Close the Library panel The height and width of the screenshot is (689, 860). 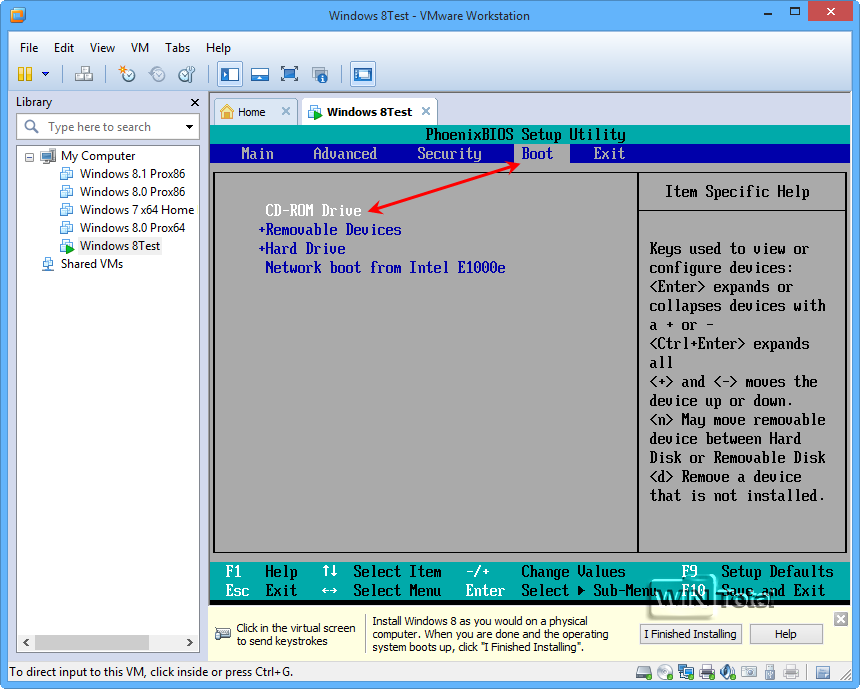(195, 102)
